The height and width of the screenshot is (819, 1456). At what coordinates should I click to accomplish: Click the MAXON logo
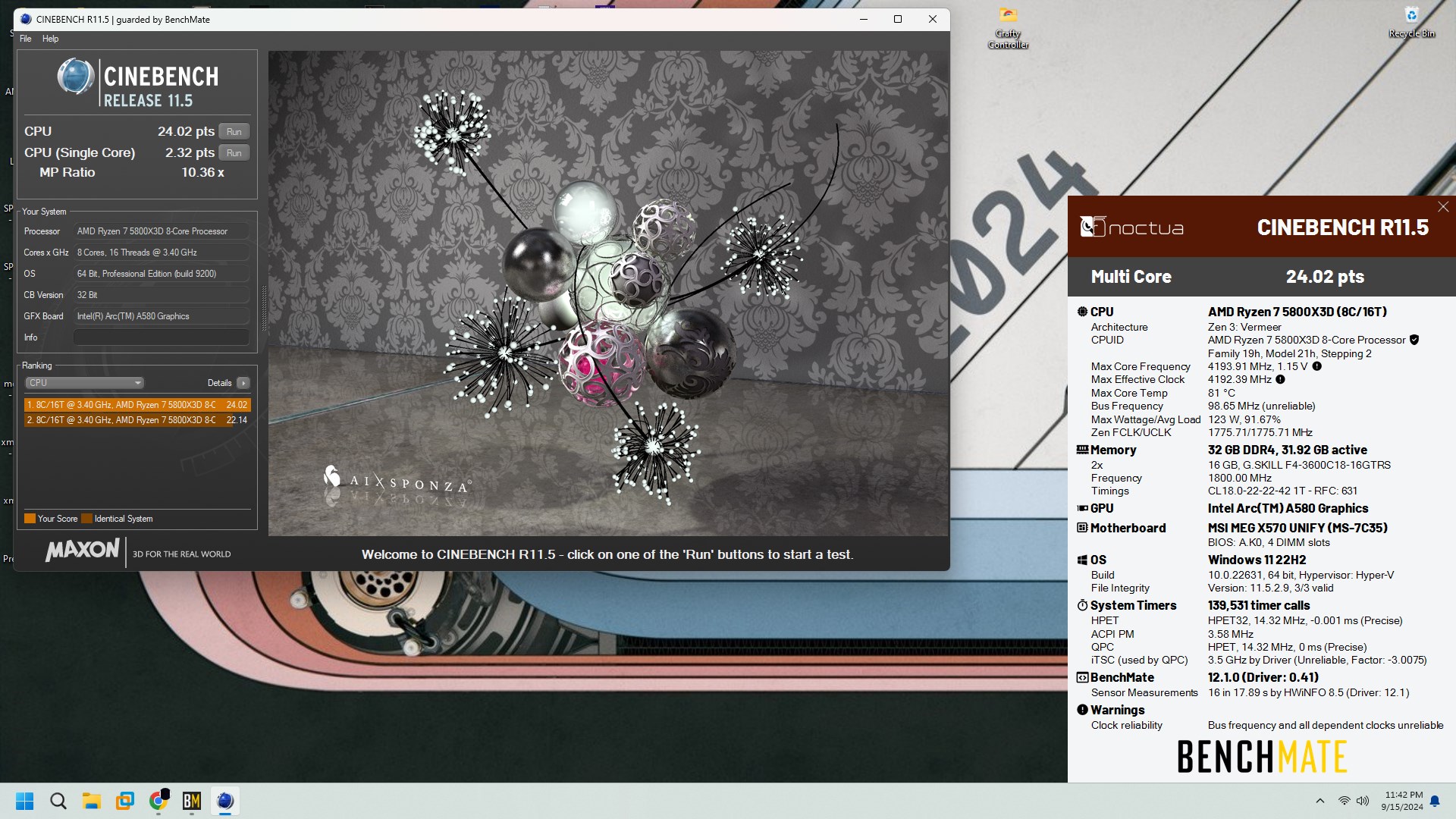pyautogui.click(x=83, y=551)
